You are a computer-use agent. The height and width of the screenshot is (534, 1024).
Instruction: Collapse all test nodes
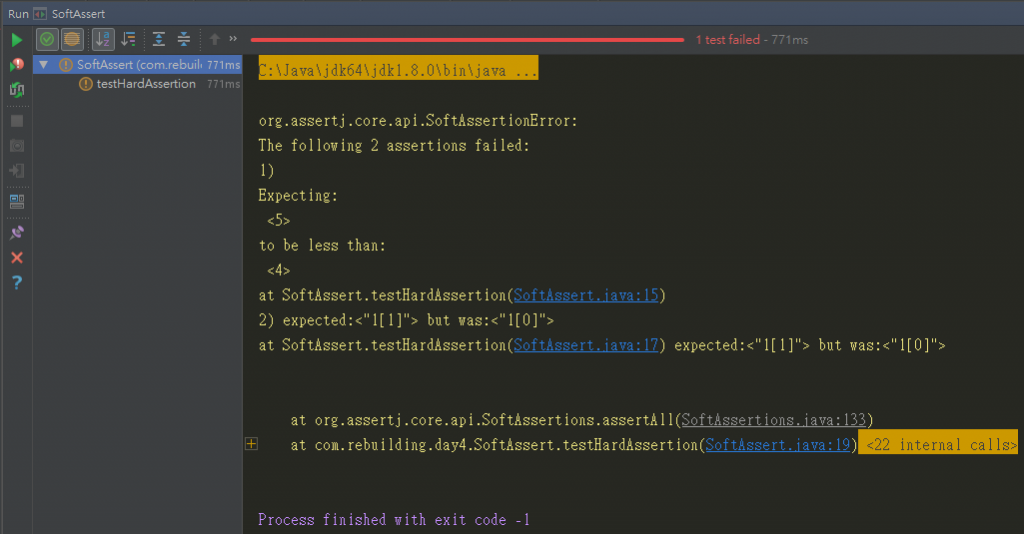pyautogui.click(x=184, y=40)
